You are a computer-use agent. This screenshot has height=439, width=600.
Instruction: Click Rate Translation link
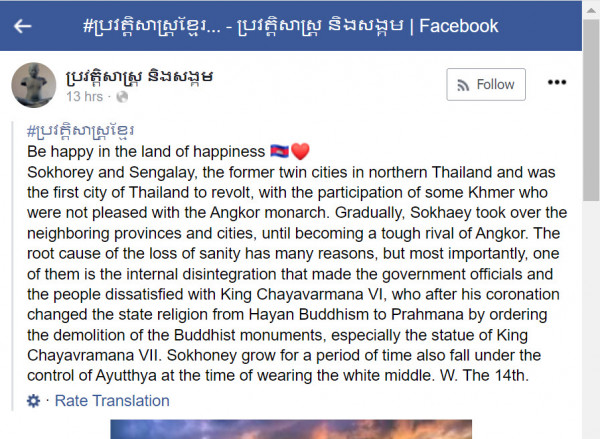click(111, 400)
